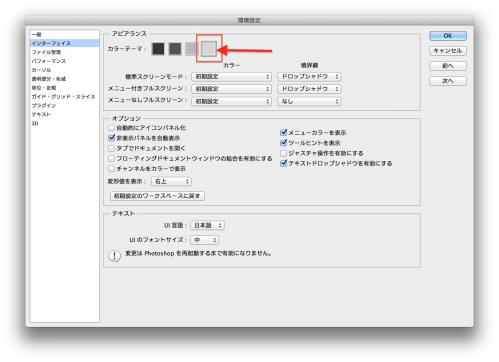Enable タブでドキュメントを開く checkbox

[x=112, y=148]
